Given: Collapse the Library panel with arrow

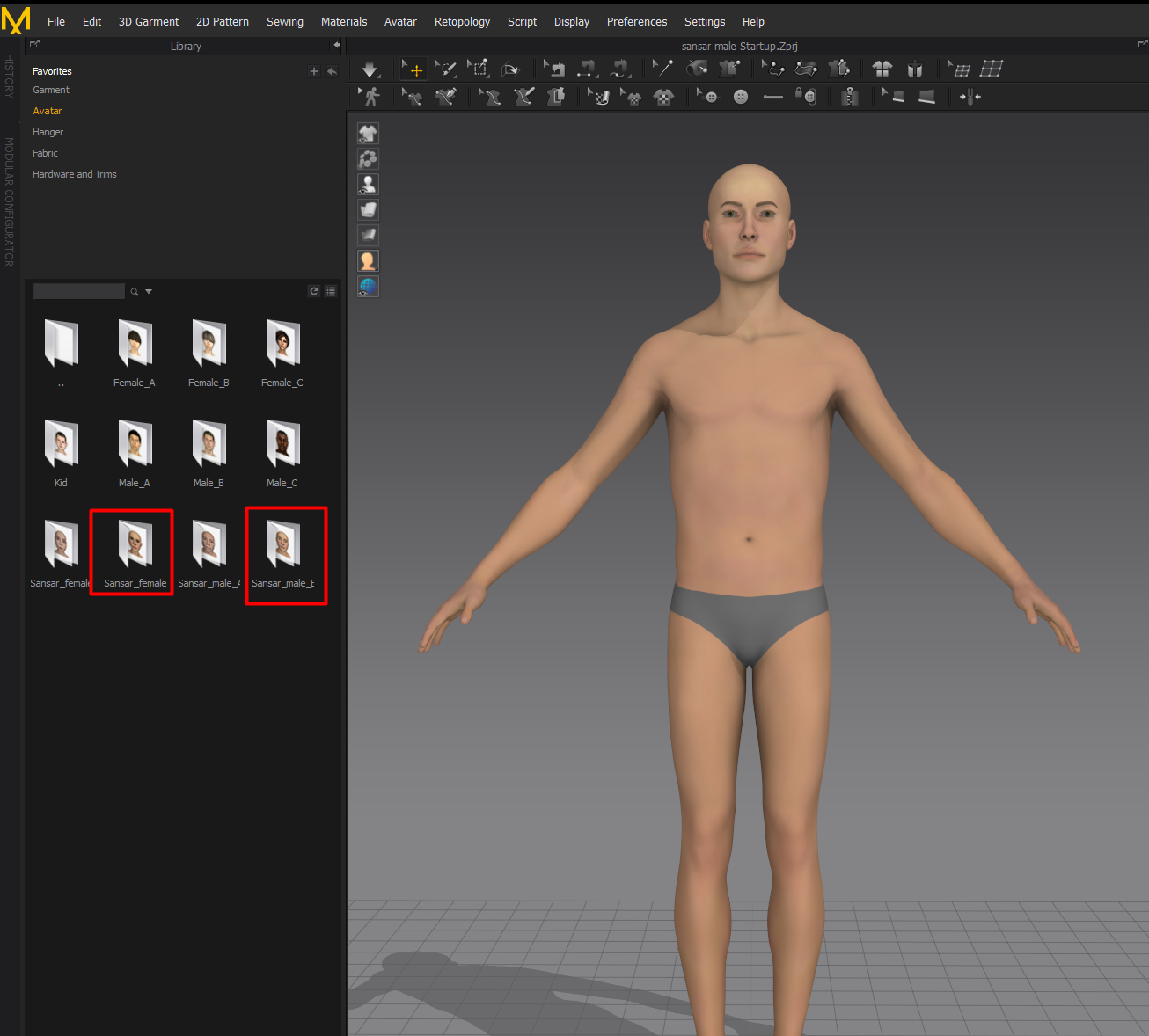Looking at the screenshot, I should tap(336, 45).
